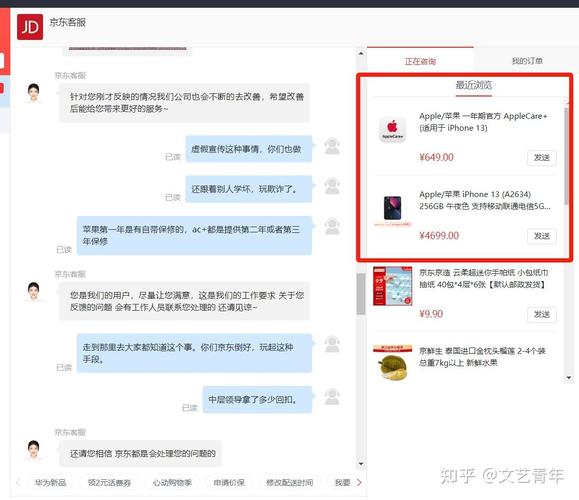Click product list scrollbar down arrow
The height and width of the screenshot is (500, 579).
[x=569, y=377]
